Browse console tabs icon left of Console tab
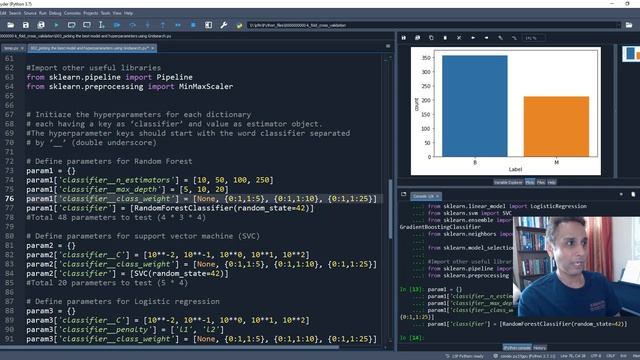Viewport: 640px width, 360px height. (x=403, y=195)
